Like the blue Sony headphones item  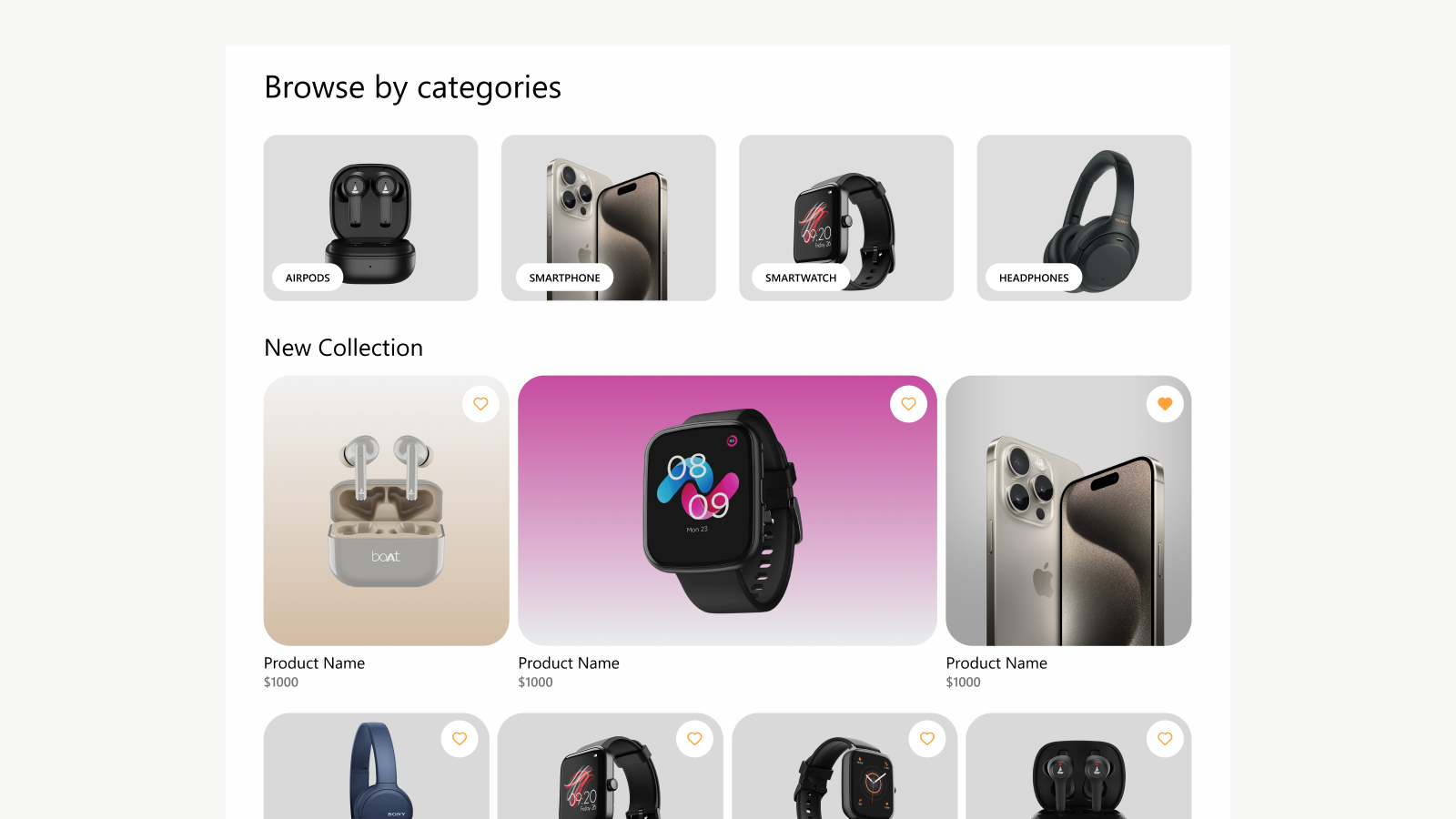[x=460, y=739]
